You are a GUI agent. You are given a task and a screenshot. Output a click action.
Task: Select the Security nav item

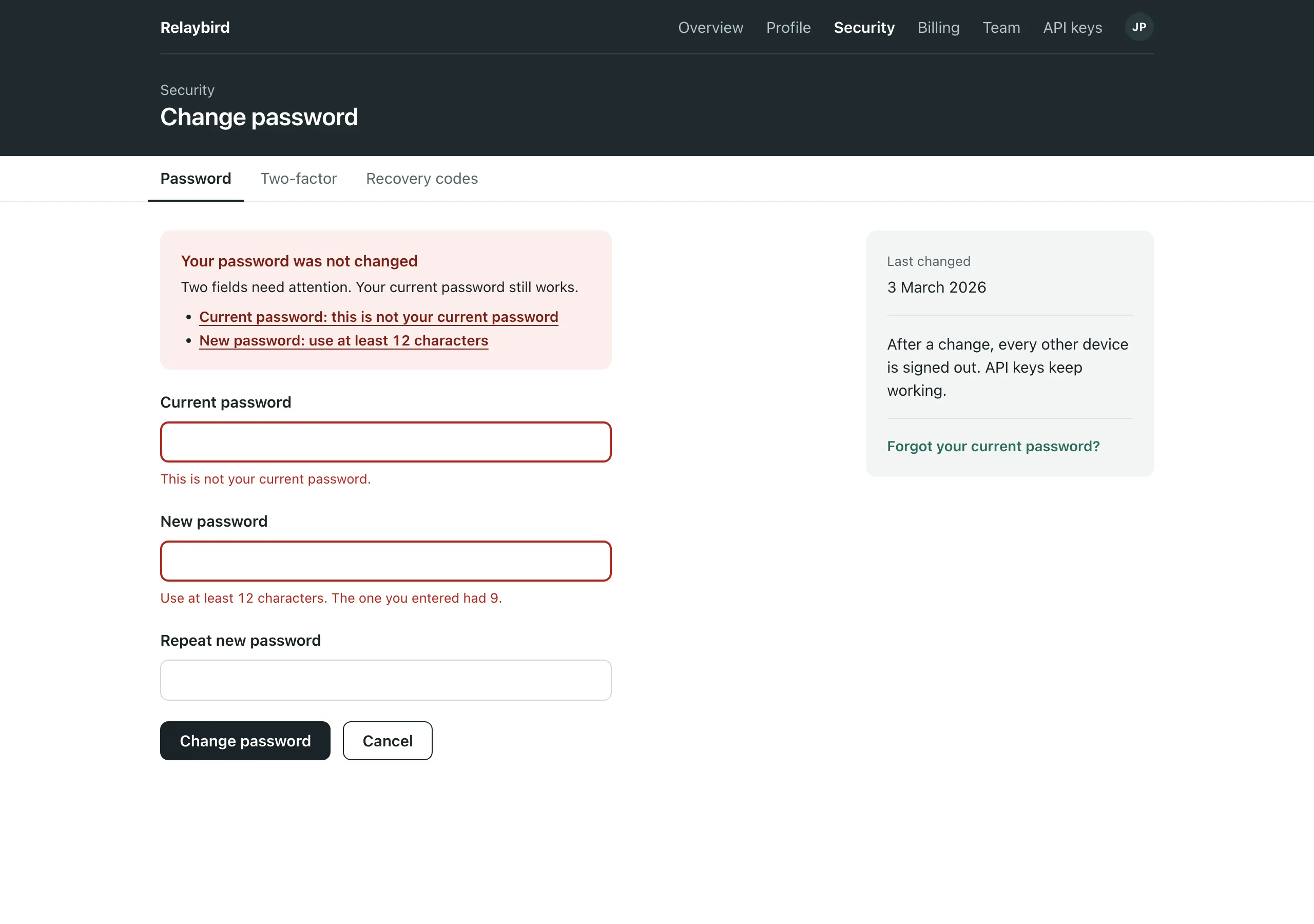[x=864, y=28]
